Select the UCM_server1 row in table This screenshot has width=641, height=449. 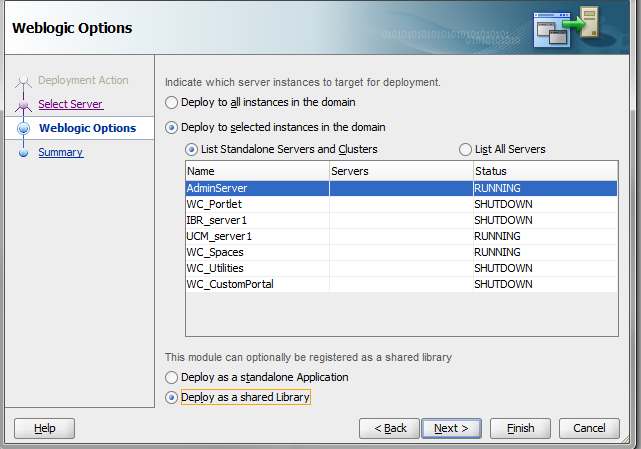pos(401,236)
